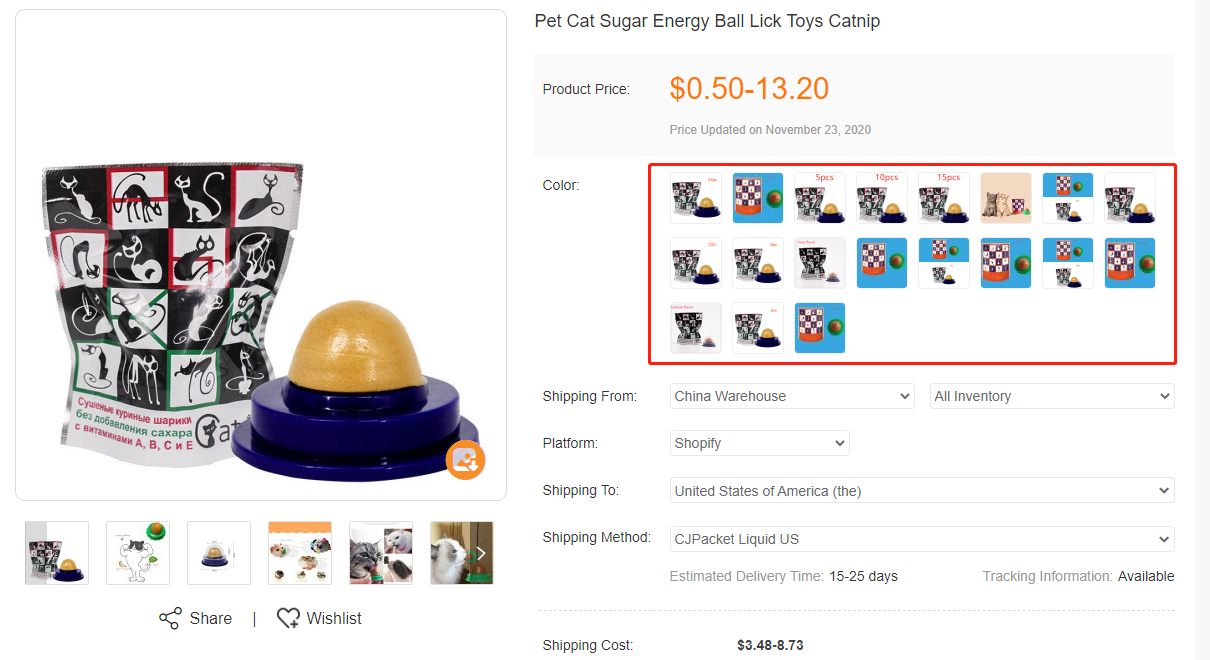Click the Share icon
The image size is (1210, 660).
click(170, 618)
